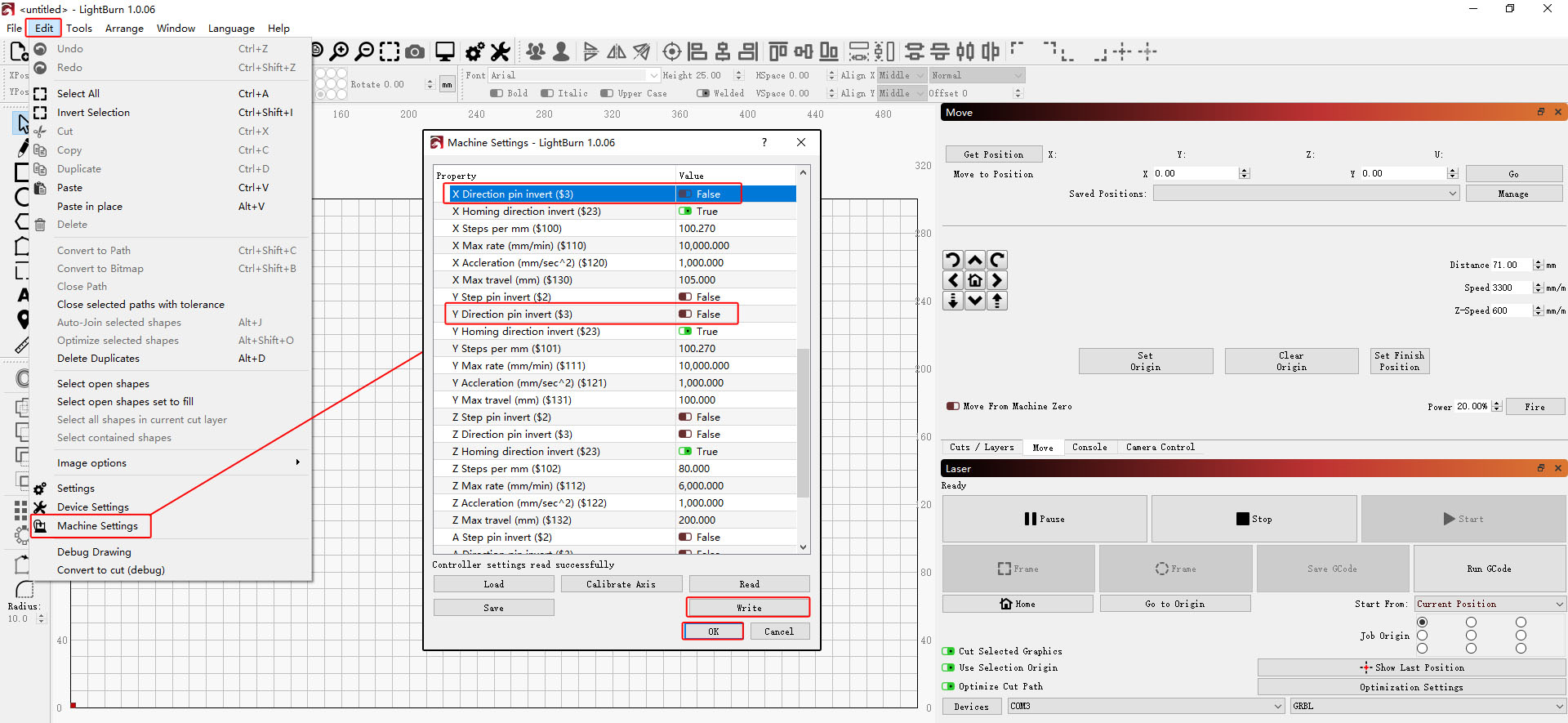1568x723 pixels.
Task: Toggle Y Direction pin invert ($3) value
Action: tap(685, 314)
